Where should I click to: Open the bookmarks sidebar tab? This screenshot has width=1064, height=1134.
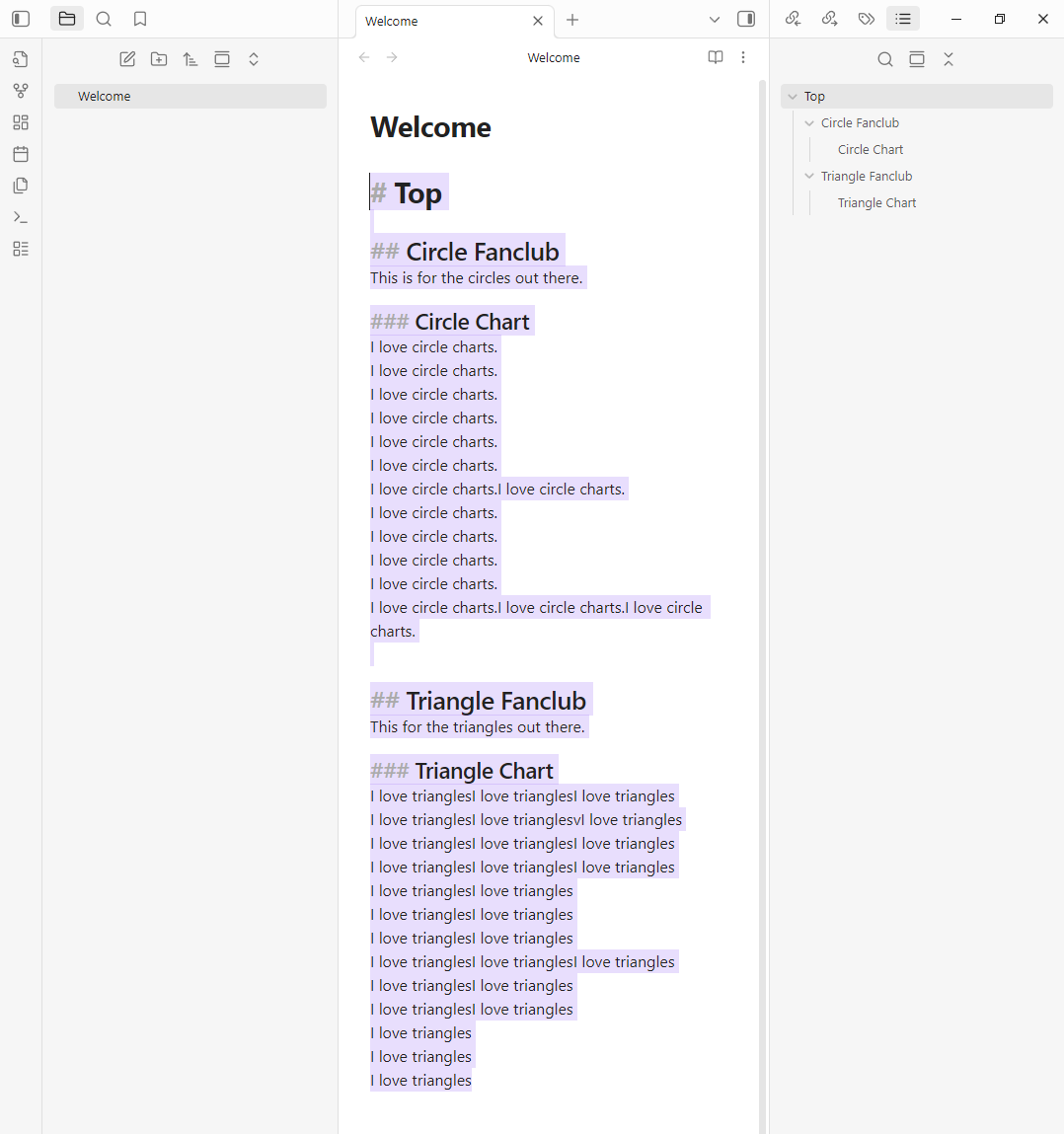[x=140, y=19]
